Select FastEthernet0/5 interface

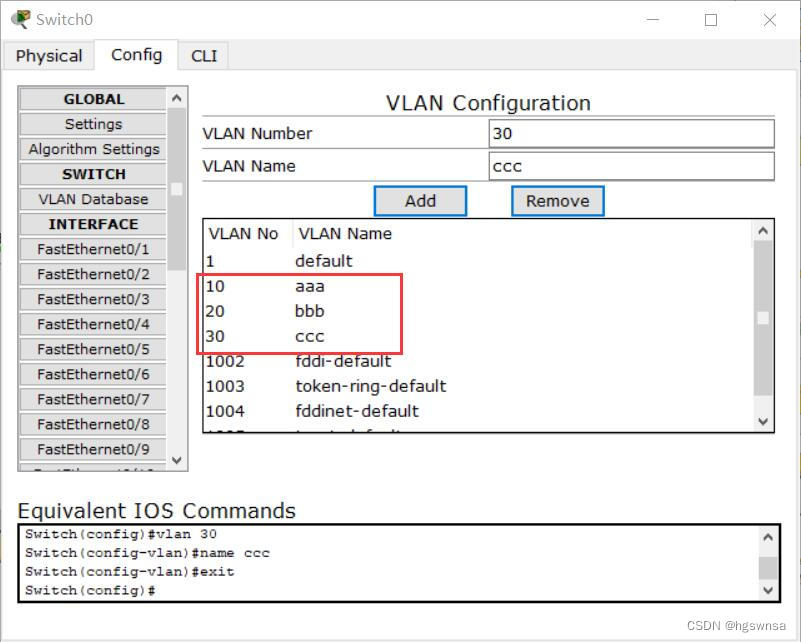[x=93, y=349]
